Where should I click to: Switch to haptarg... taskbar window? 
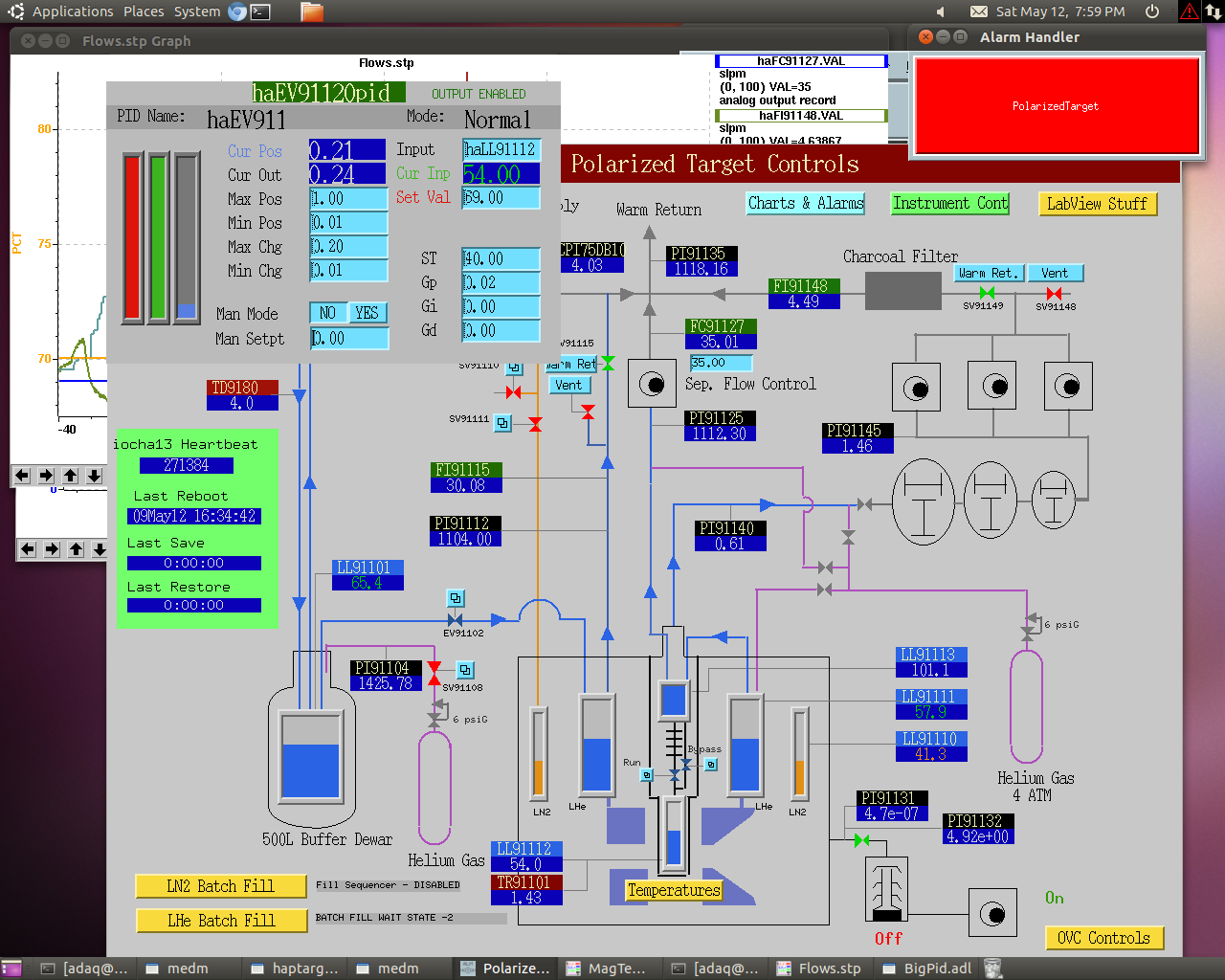tap(296, 969)
